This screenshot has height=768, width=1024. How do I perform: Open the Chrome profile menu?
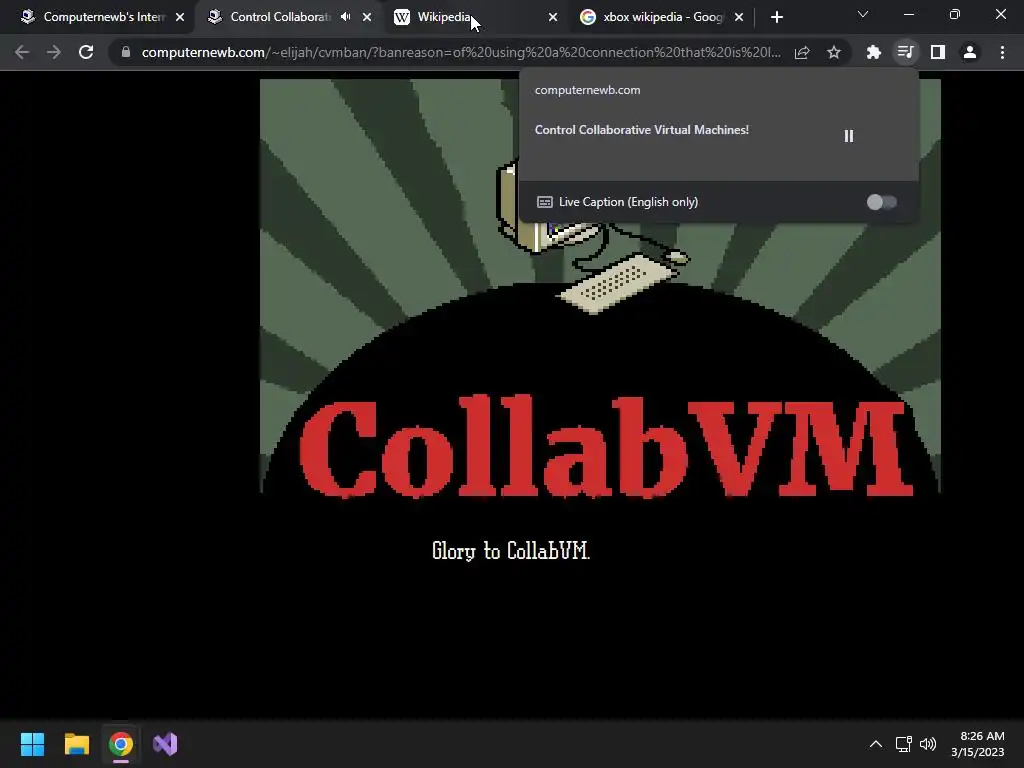(970, 52)
